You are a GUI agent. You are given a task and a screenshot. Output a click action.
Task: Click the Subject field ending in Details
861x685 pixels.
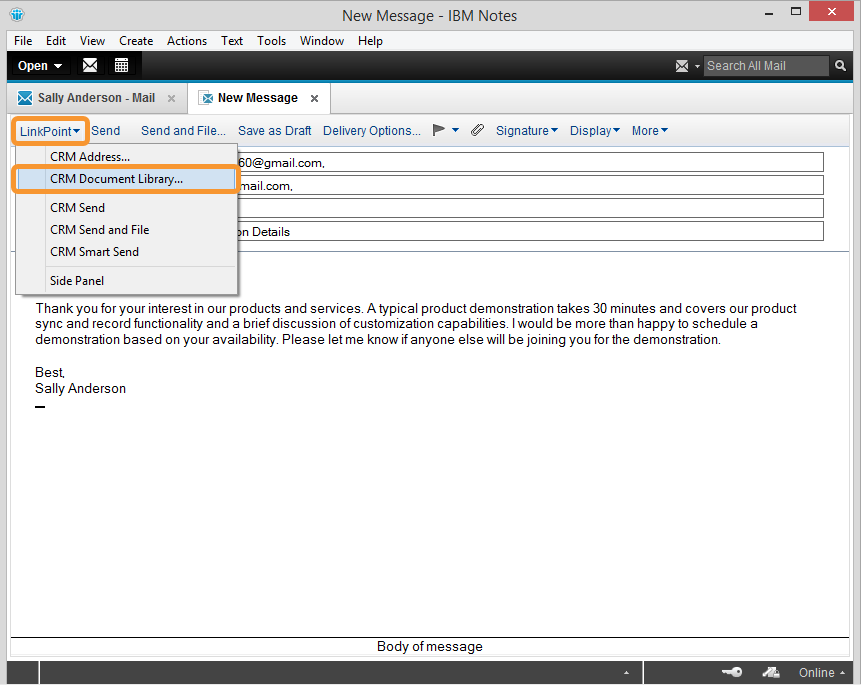[530, 231]
